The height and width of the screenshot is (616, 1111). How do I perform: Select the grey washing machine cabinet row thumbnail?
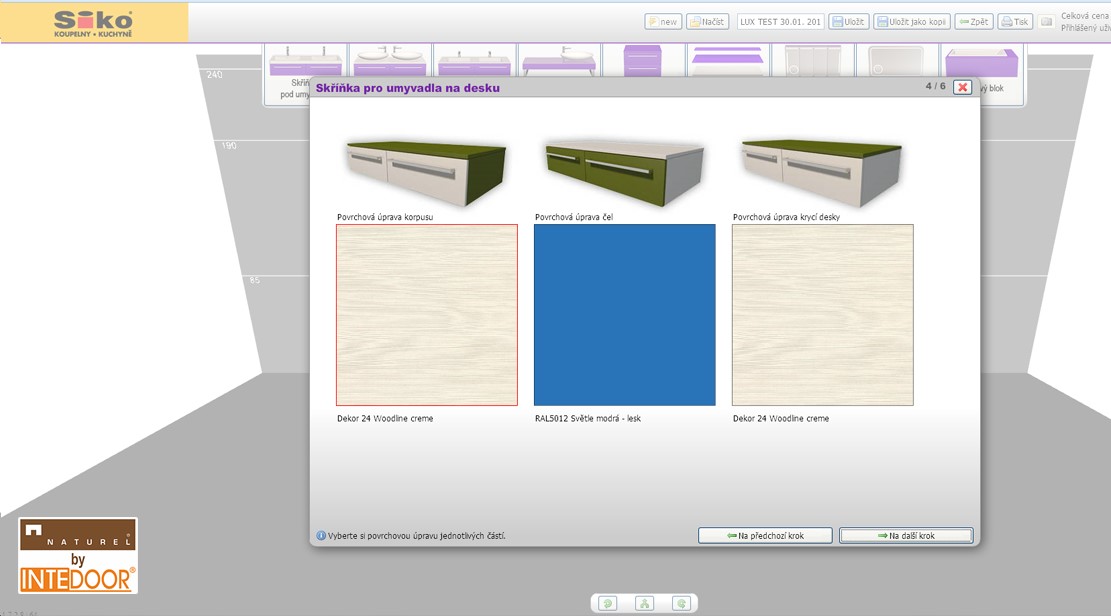tap(812, 61)
